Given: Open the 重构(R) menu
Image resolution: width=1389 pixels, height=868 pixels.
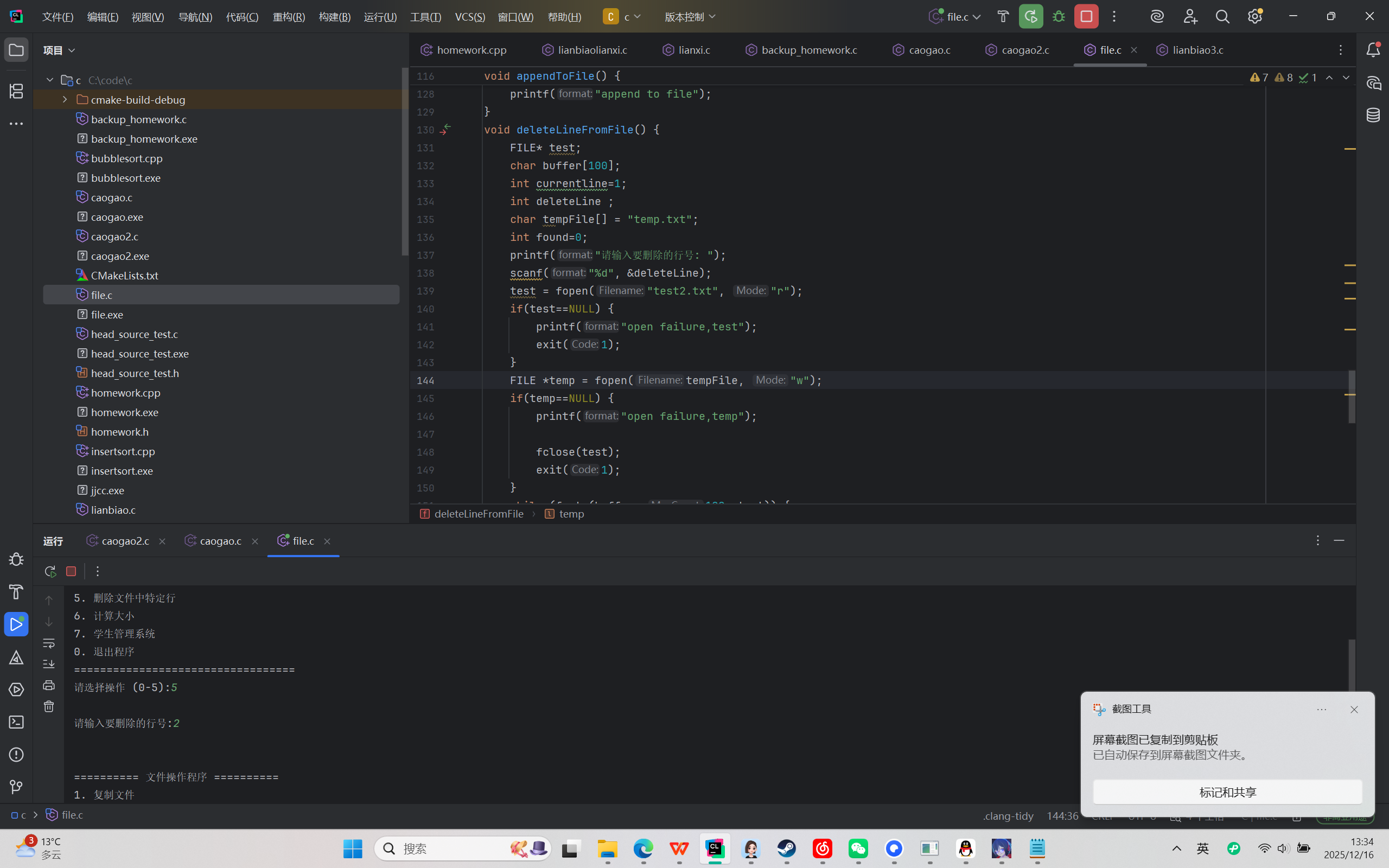Looking at the screenshot, I should pos(289,17).
